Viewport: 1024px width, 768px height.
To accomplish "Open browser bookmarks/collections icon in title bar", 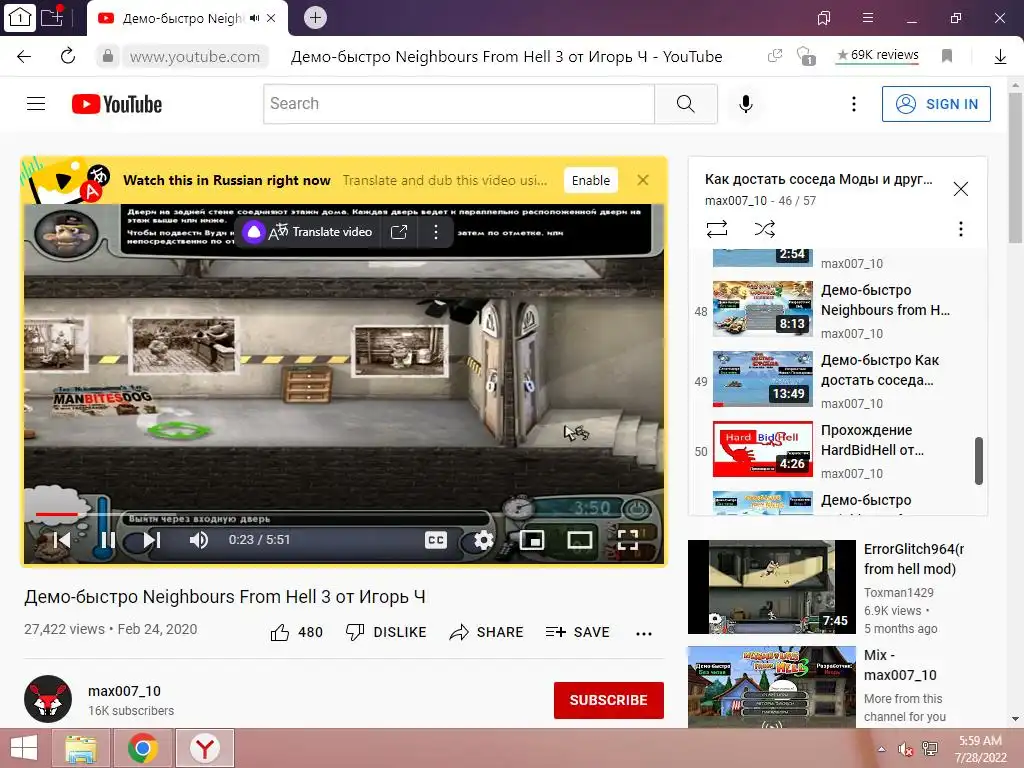I will pyautogui.click(x=824, y=18).
